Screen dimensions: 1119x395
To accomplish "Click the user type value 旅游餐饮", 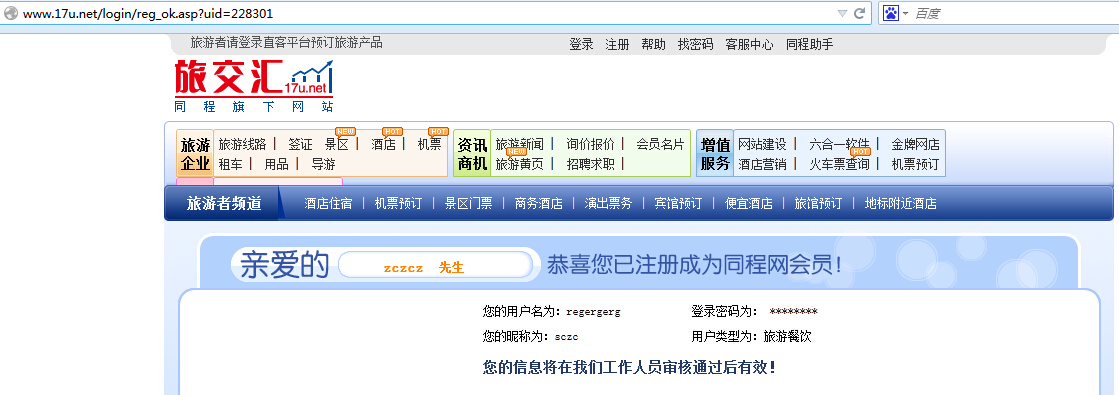I will coord(787,336).
